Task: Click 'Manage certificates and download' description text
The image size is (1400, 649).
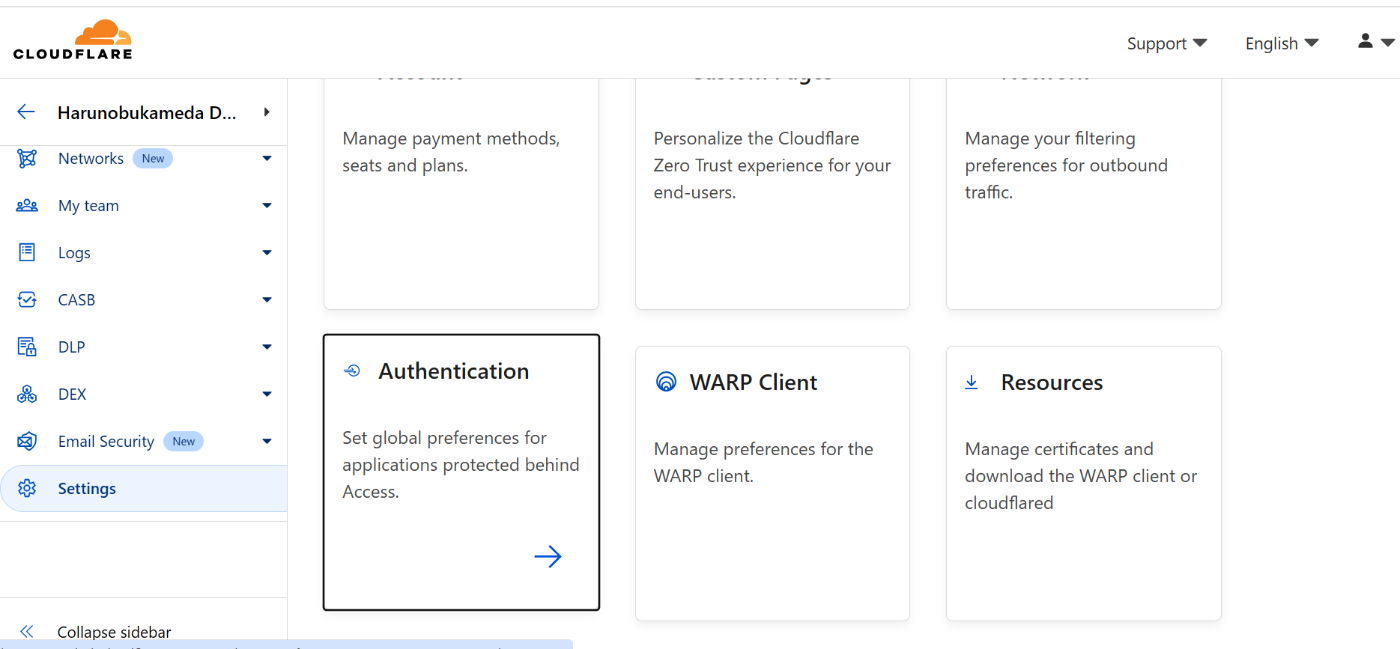Action: pos(1081,476)
